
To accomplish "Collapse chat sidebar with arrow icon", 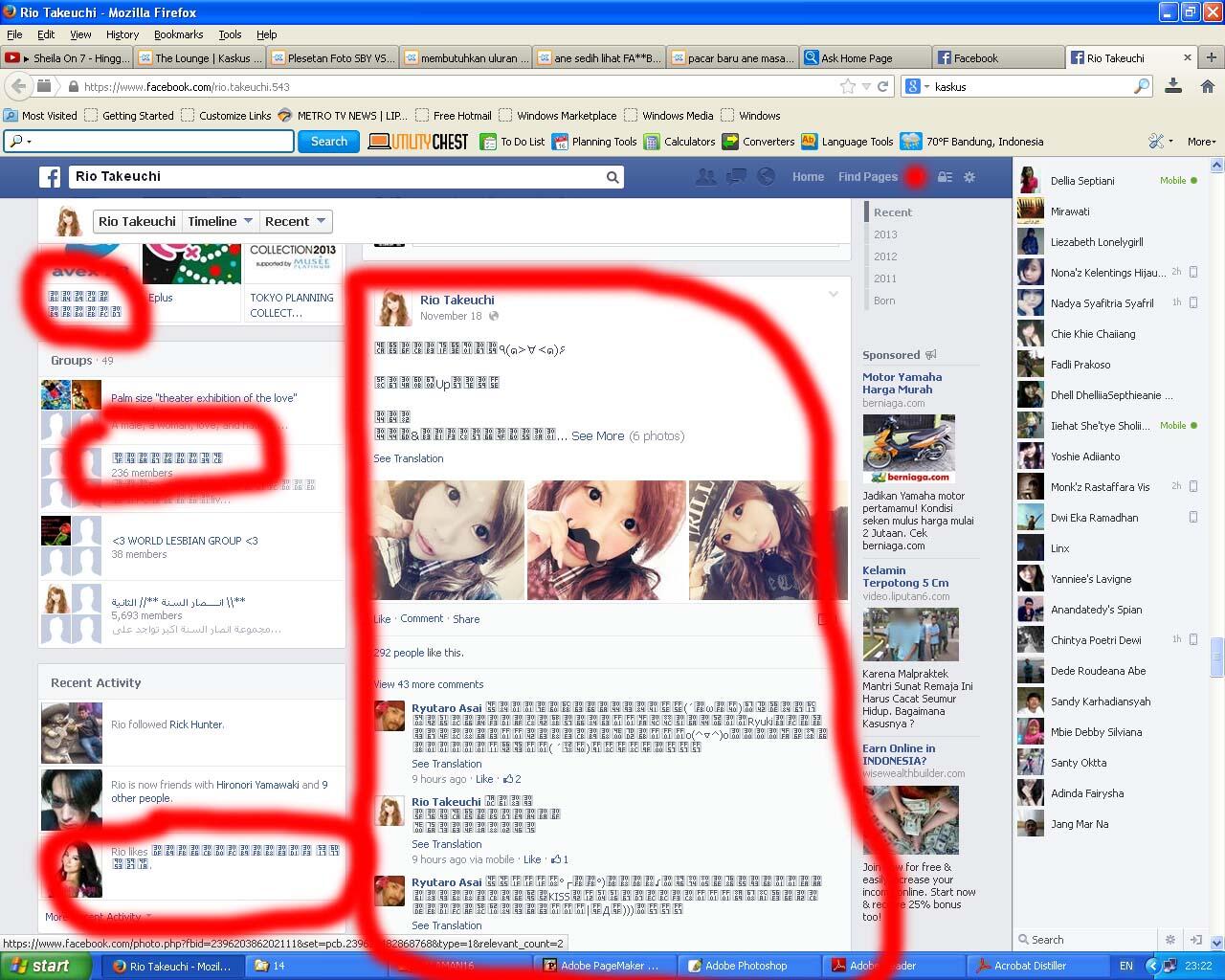I will coord(1195,940).
